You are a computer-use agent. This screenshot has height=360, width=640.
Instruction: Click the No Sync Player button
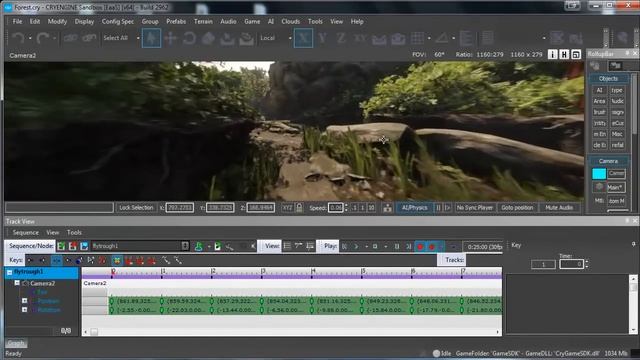(x=474, y=208)
